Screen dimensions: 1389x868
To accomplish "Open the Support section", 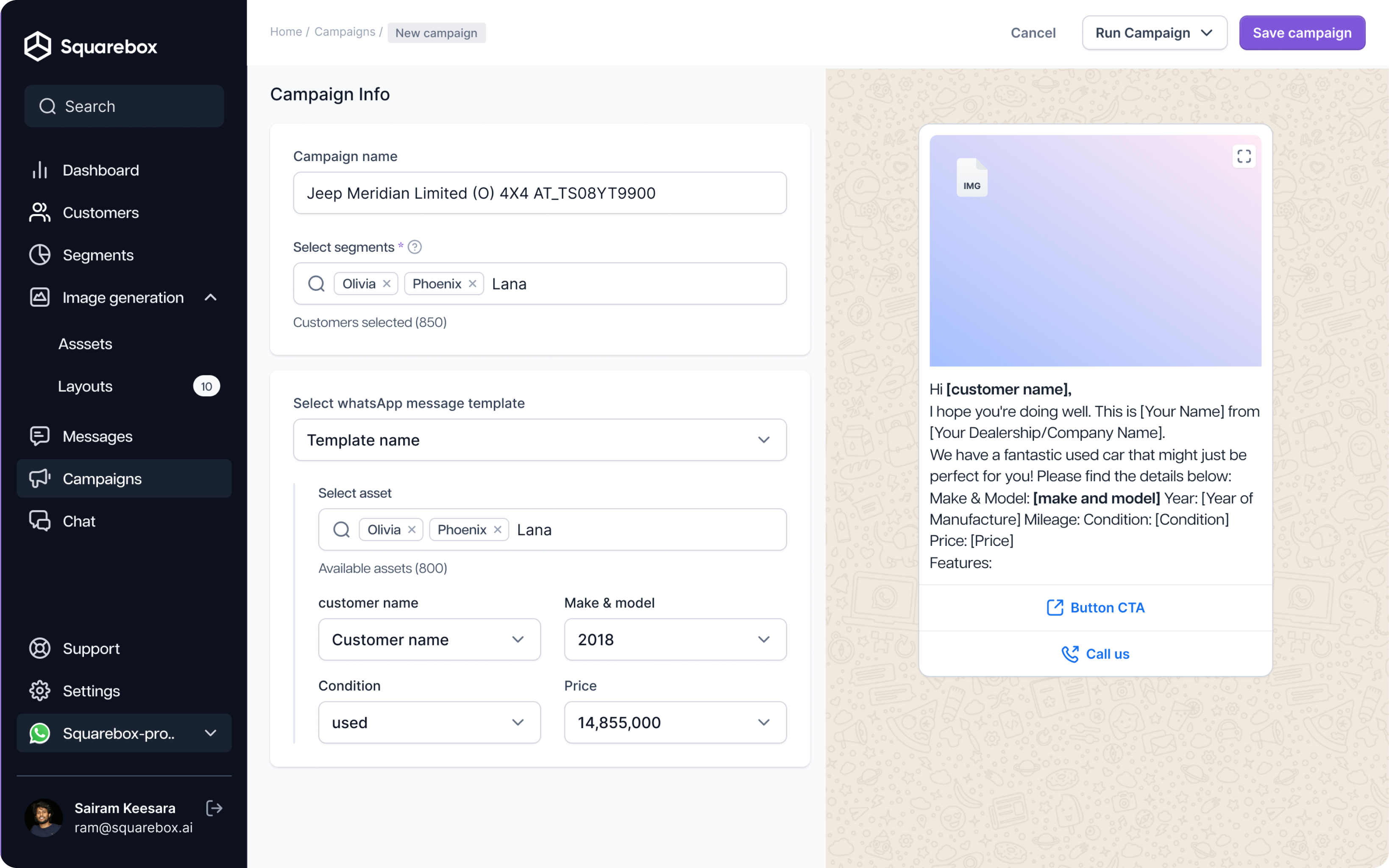I will [x=91, y=648].
